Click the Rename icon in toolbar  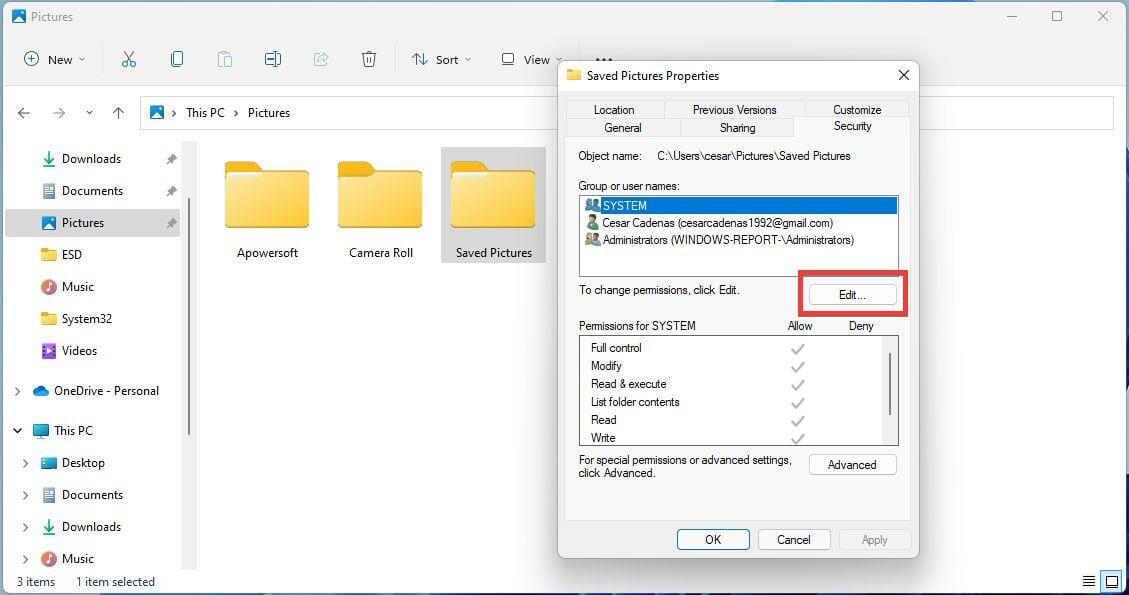point(273,59)
